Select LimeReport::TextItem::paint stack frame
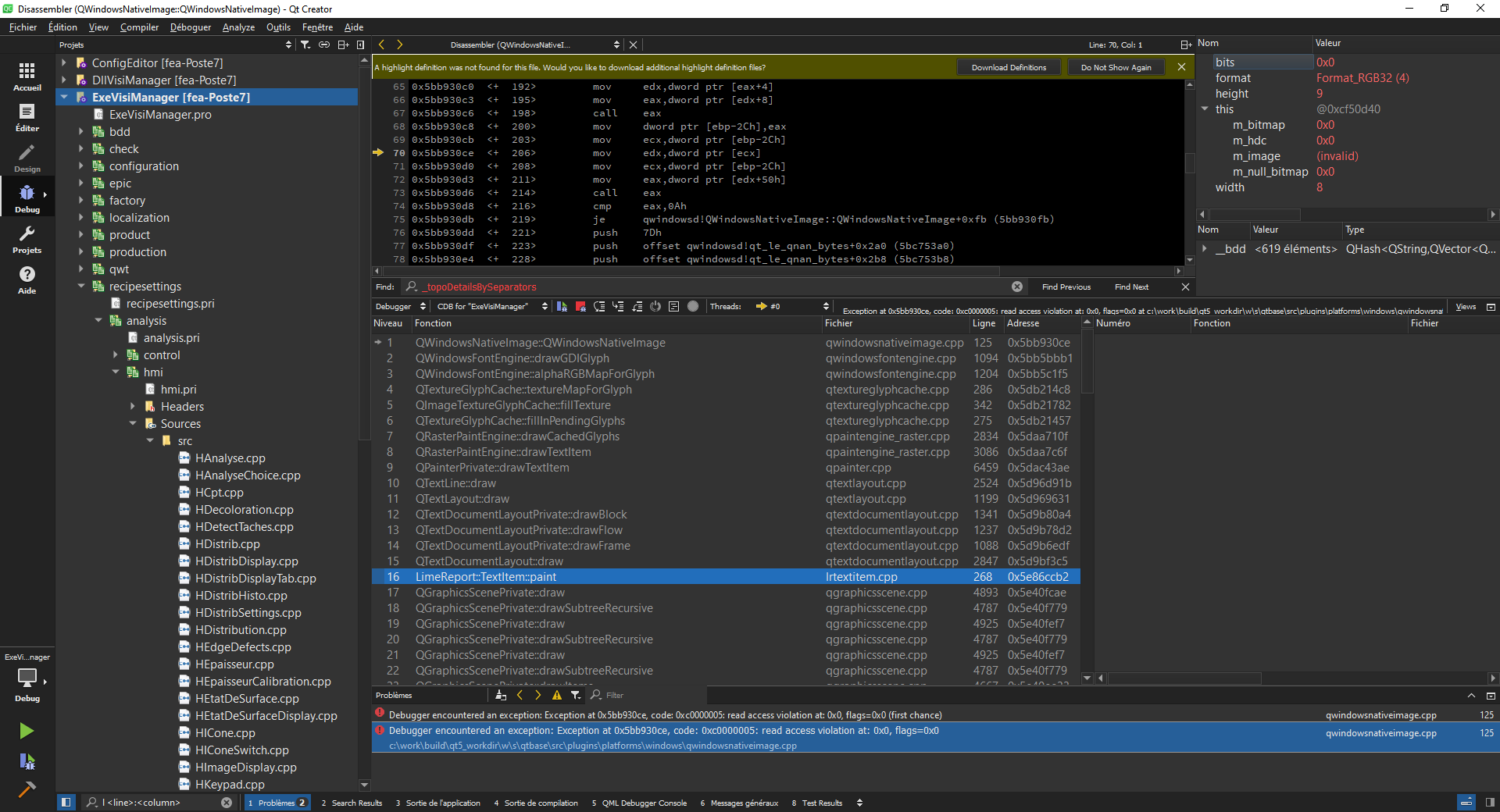Screen dimensions: 1500x812 click(x=485, y=577)
